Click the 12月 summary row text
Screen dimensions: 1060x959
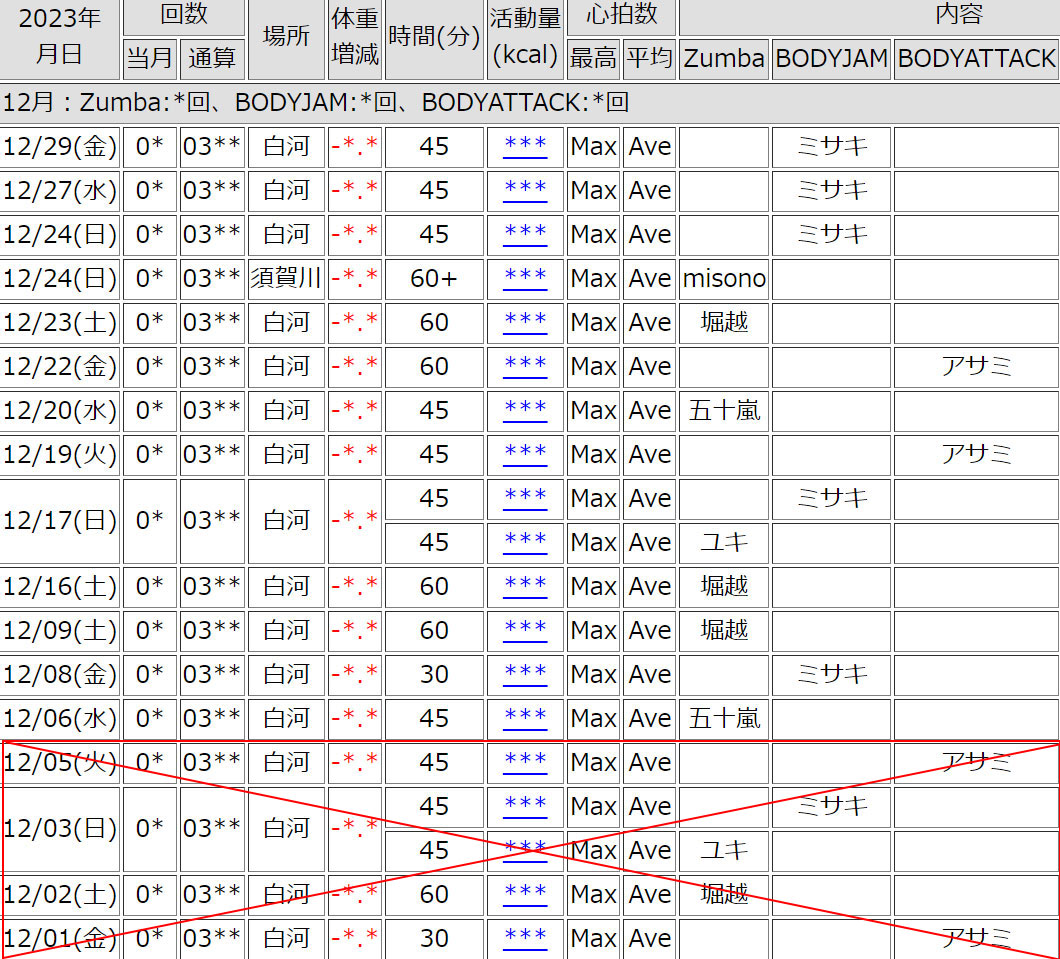316,103
